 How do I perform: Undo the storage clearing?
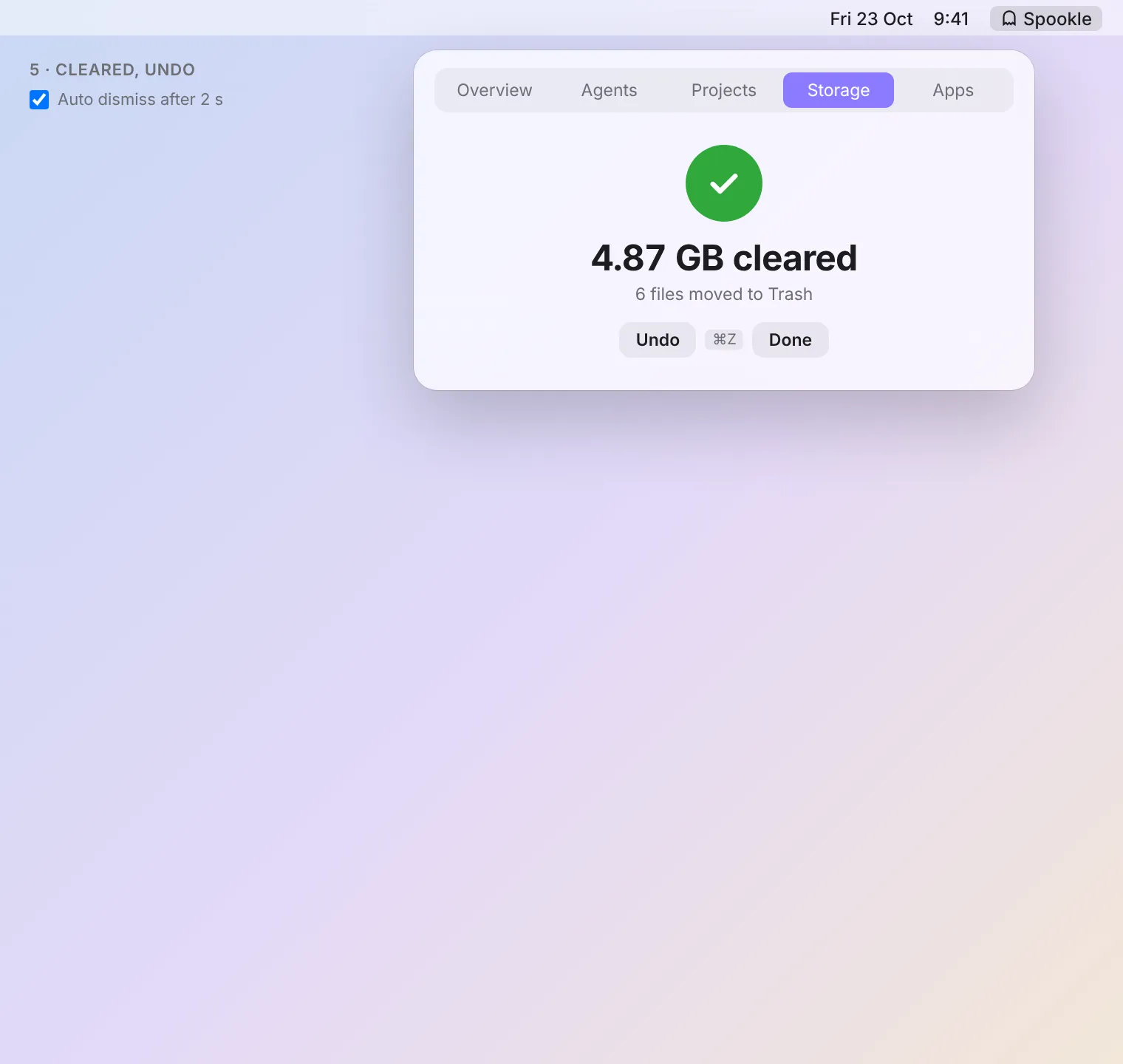pyautogui.click(x=658, y=340)
